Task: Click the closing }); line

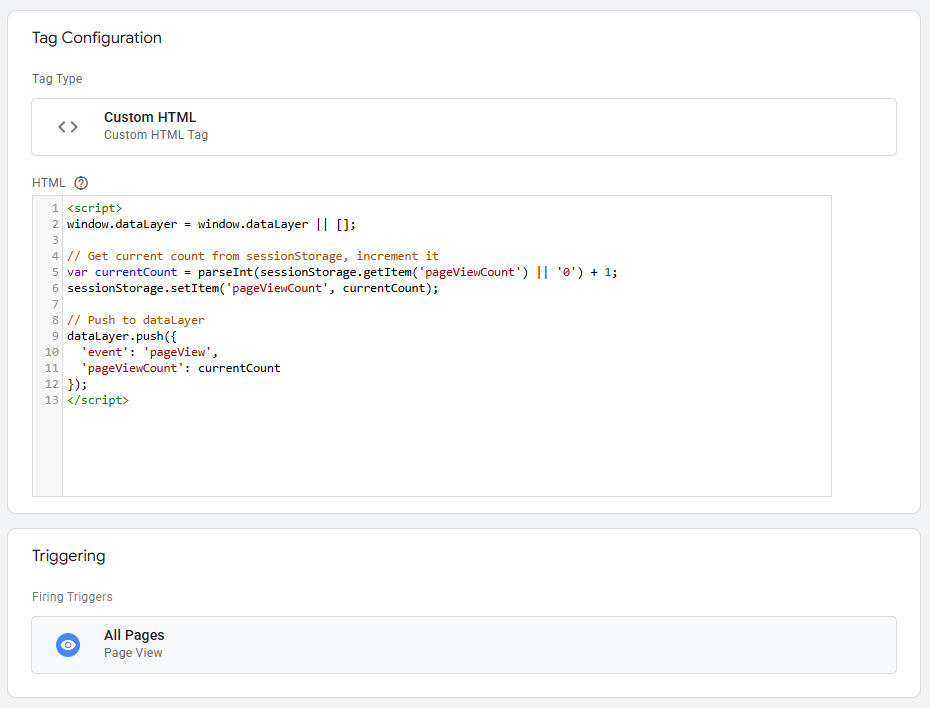Action: pyautogui.click(x=77, y=384)
